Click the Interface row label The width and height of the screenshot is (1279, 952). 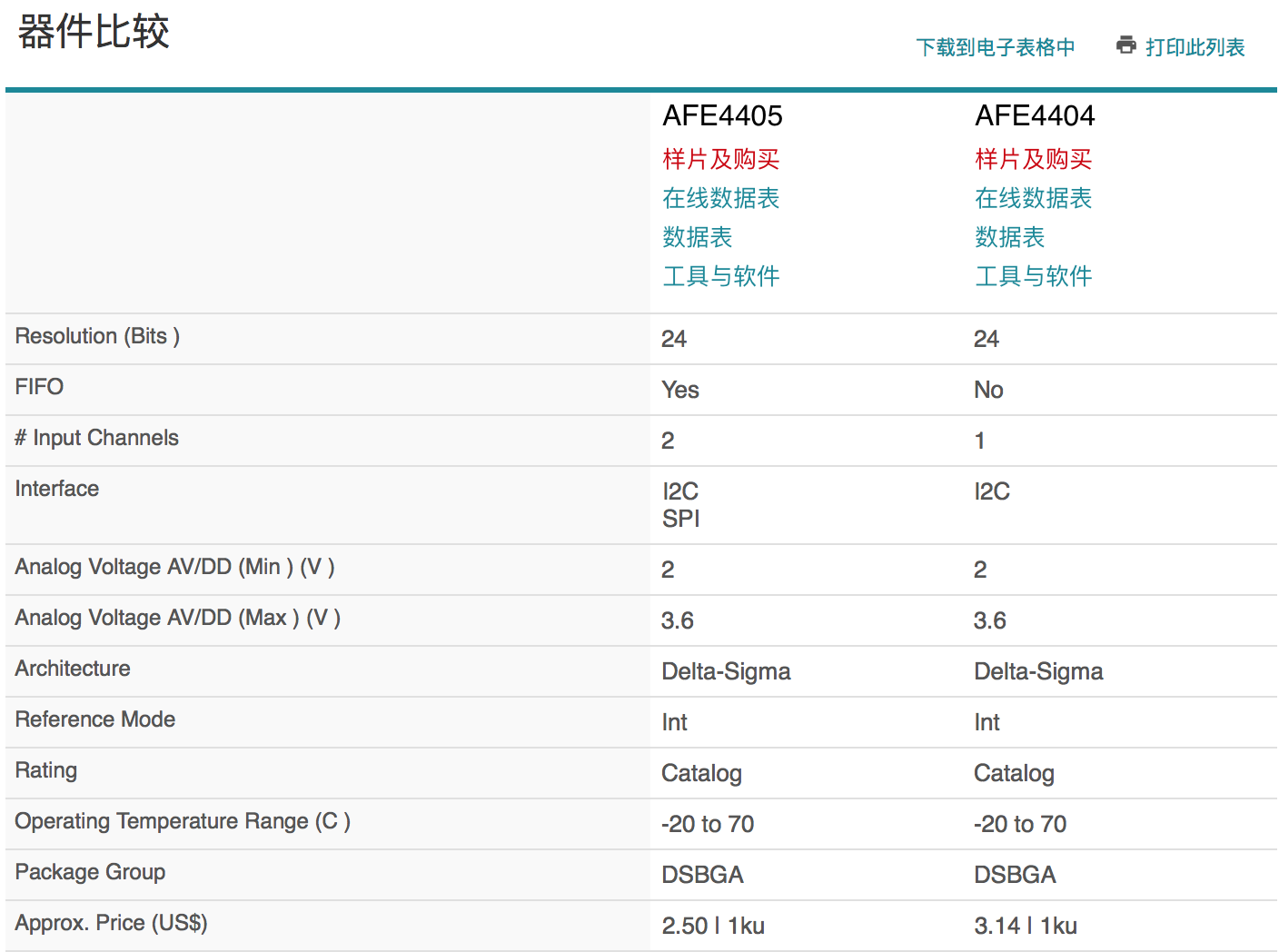click(x=57, y=489)
